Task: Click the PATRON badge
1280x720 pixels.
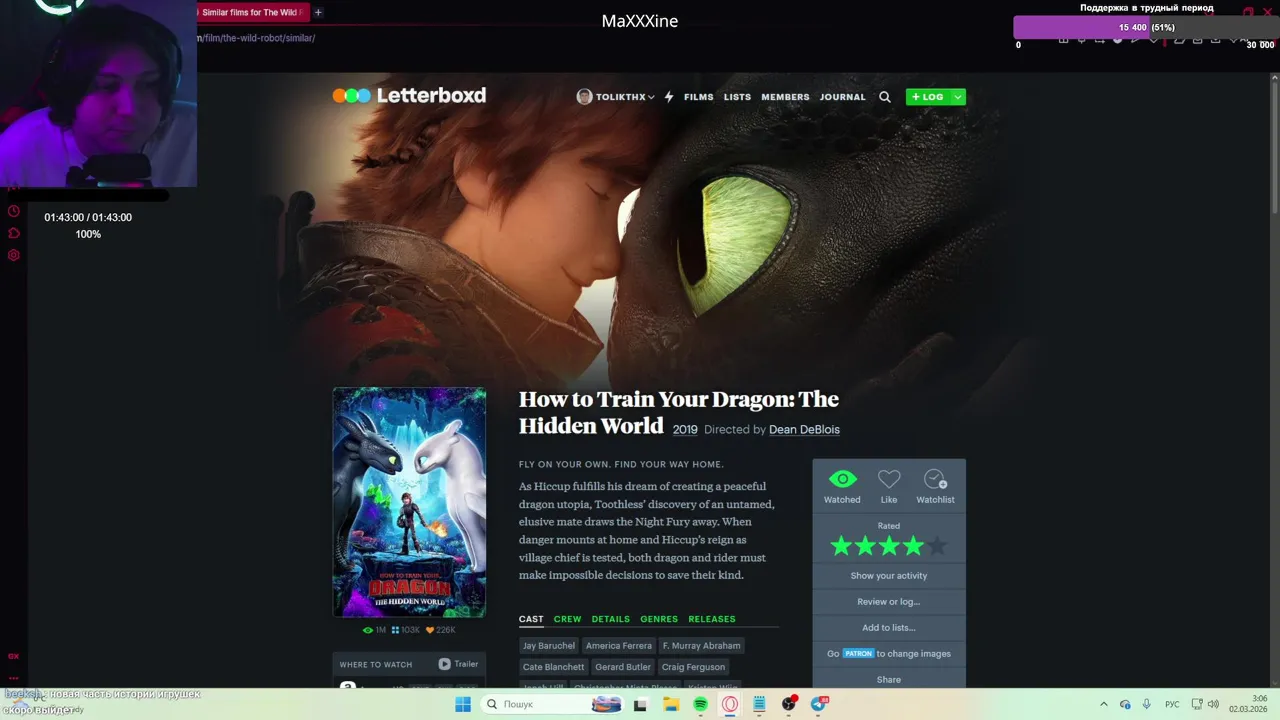Action: [x=858, y=654]
